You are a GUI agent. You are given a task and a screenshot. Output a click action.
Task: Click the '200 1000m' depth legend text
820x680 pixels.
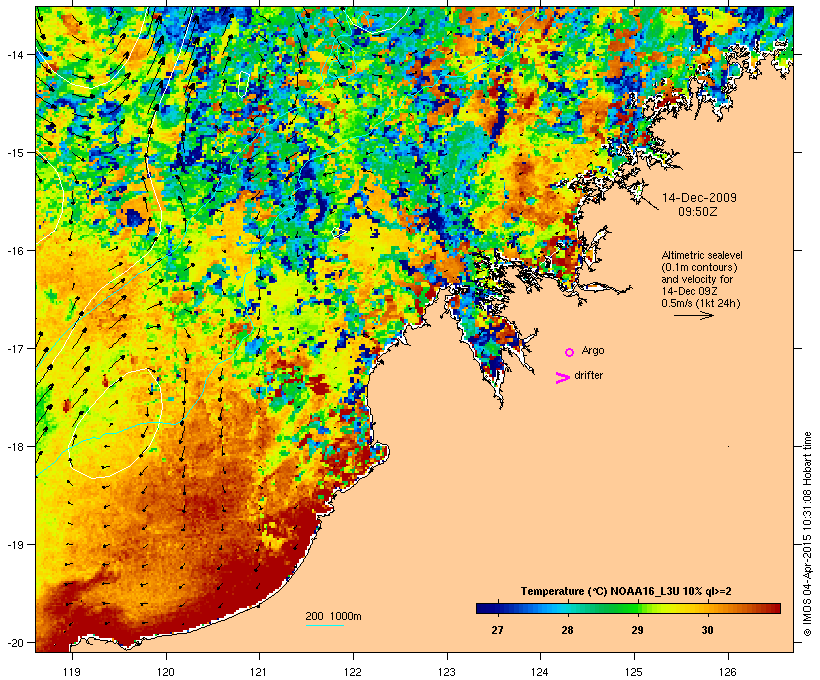point(333,616)
